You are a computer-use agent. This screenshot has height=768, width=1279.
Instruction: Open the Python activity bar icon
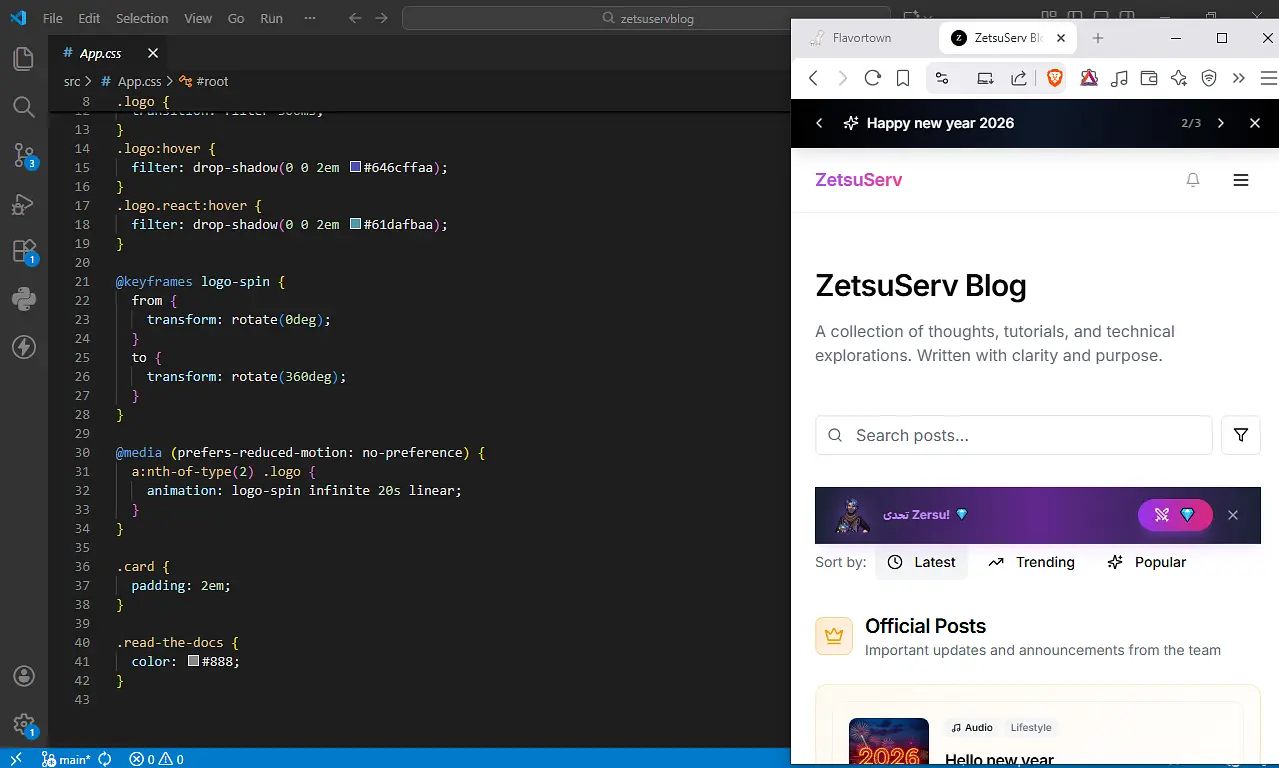coord(24,299)
